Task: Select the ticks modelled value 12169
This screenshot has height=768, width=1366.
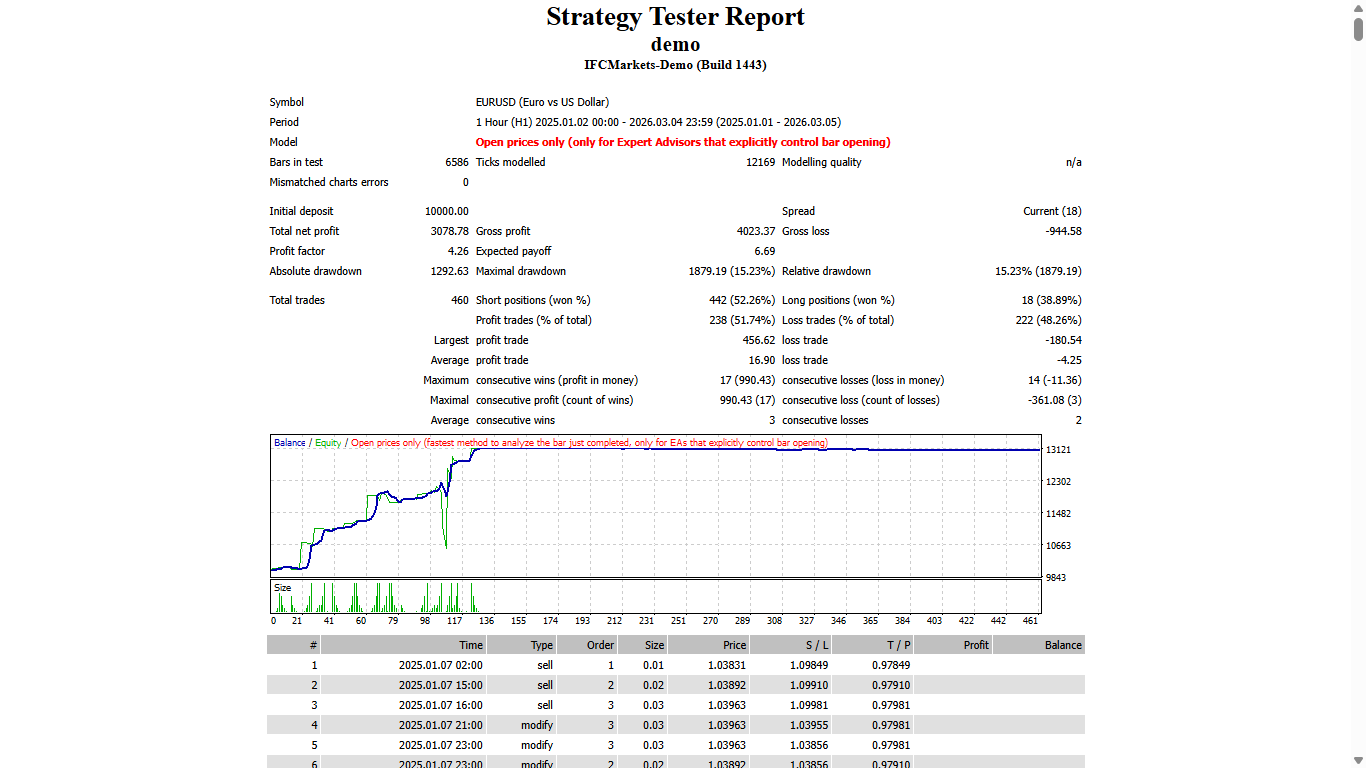Action: click(760, 162)
